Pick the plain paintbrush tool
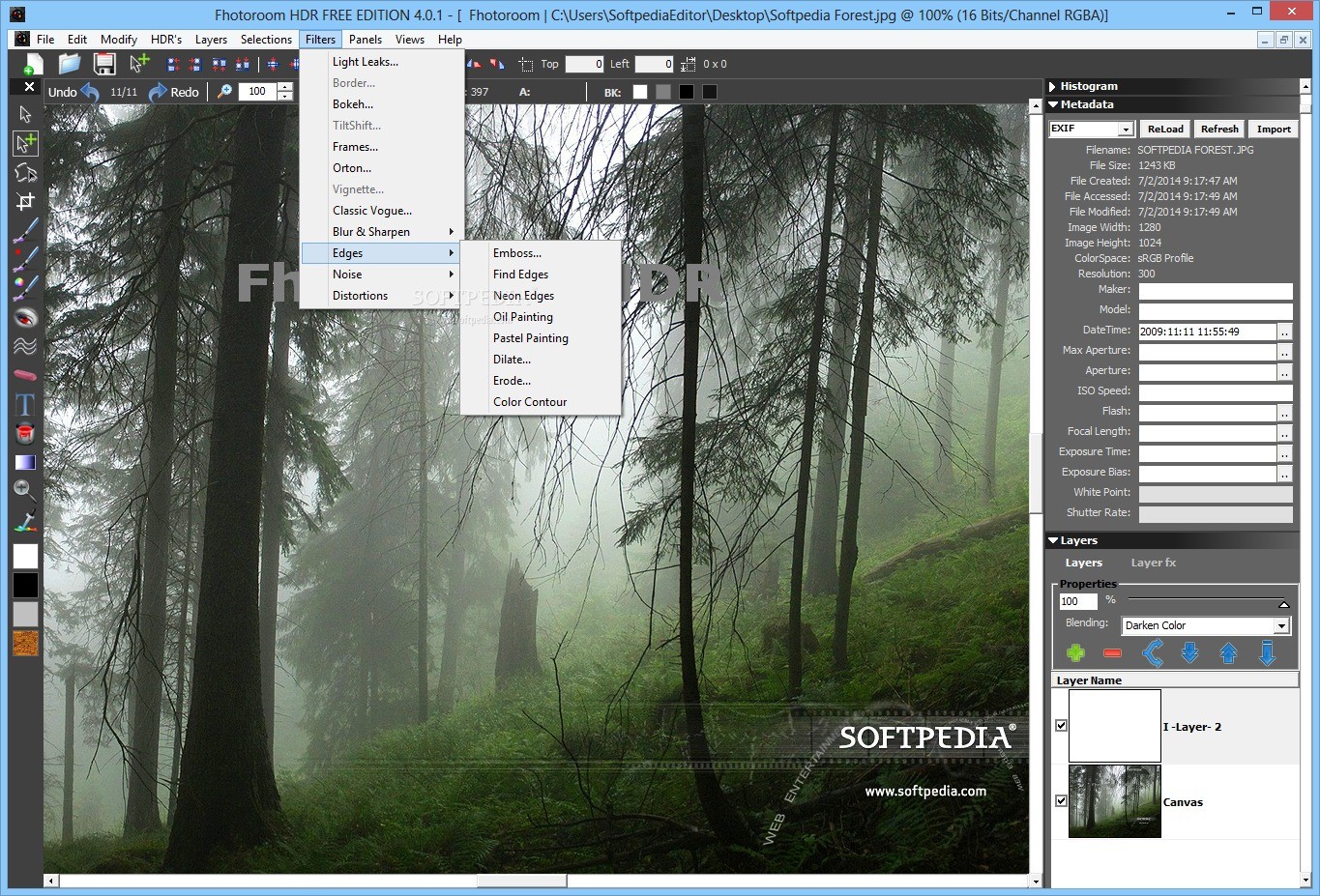The height and width of the screenshot is (896, 1320). pyautogui.click(x=25, y=230)
